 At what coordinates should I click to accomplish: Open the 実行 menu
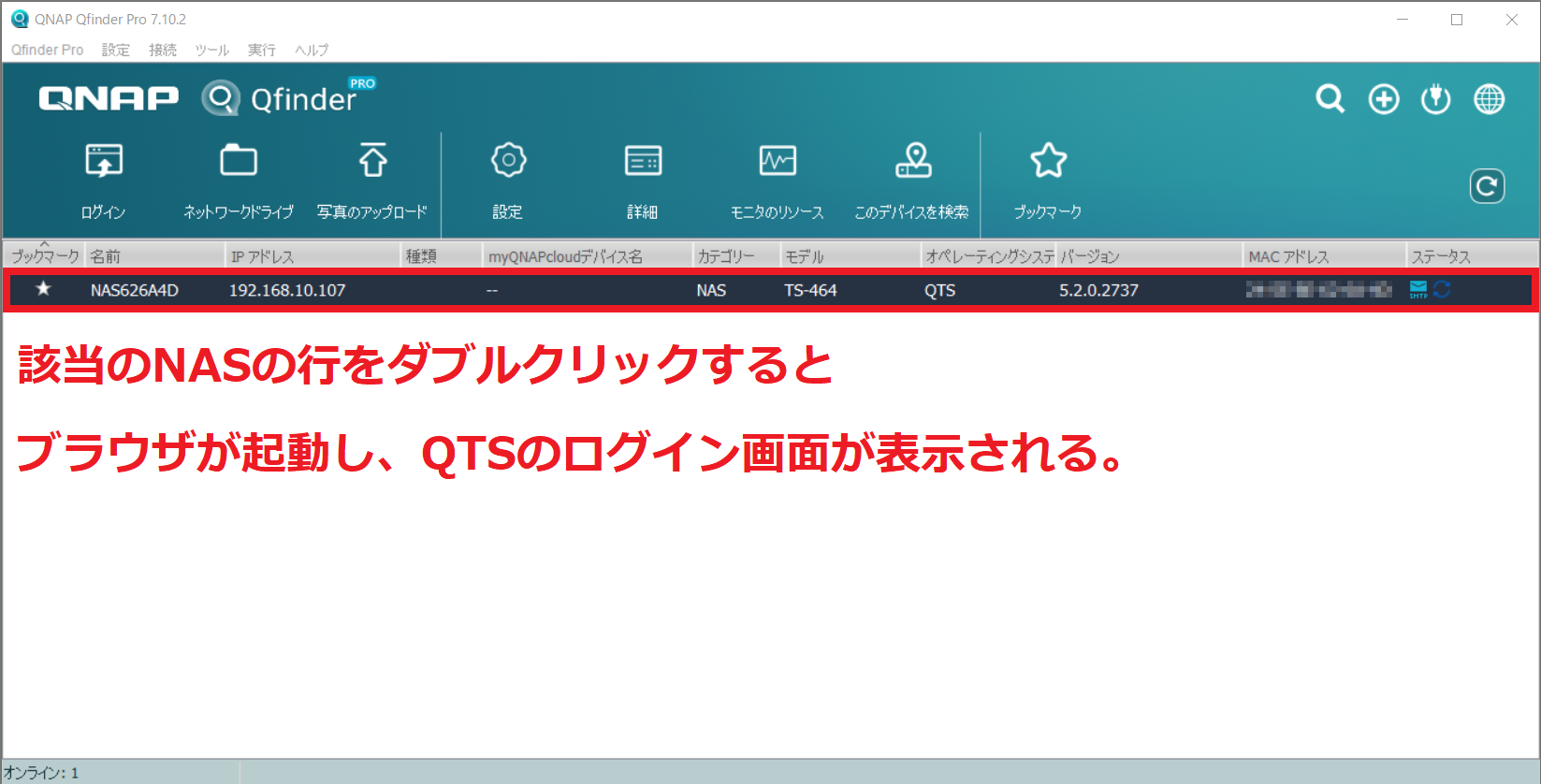(262, 50)
